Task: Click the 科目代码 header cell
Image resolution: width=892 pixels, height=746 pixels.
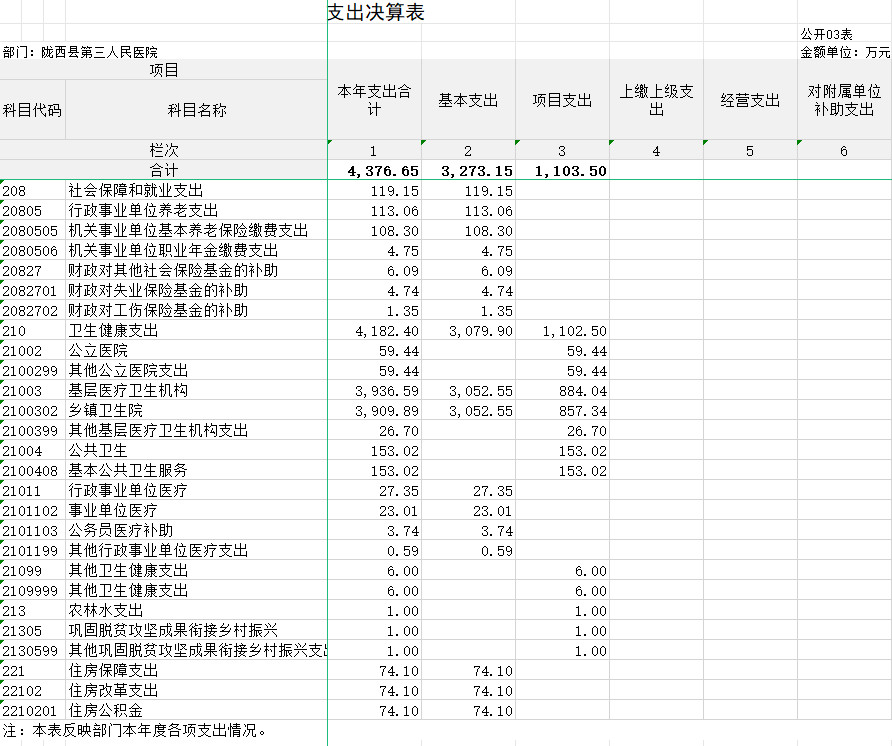Action: 32,110
